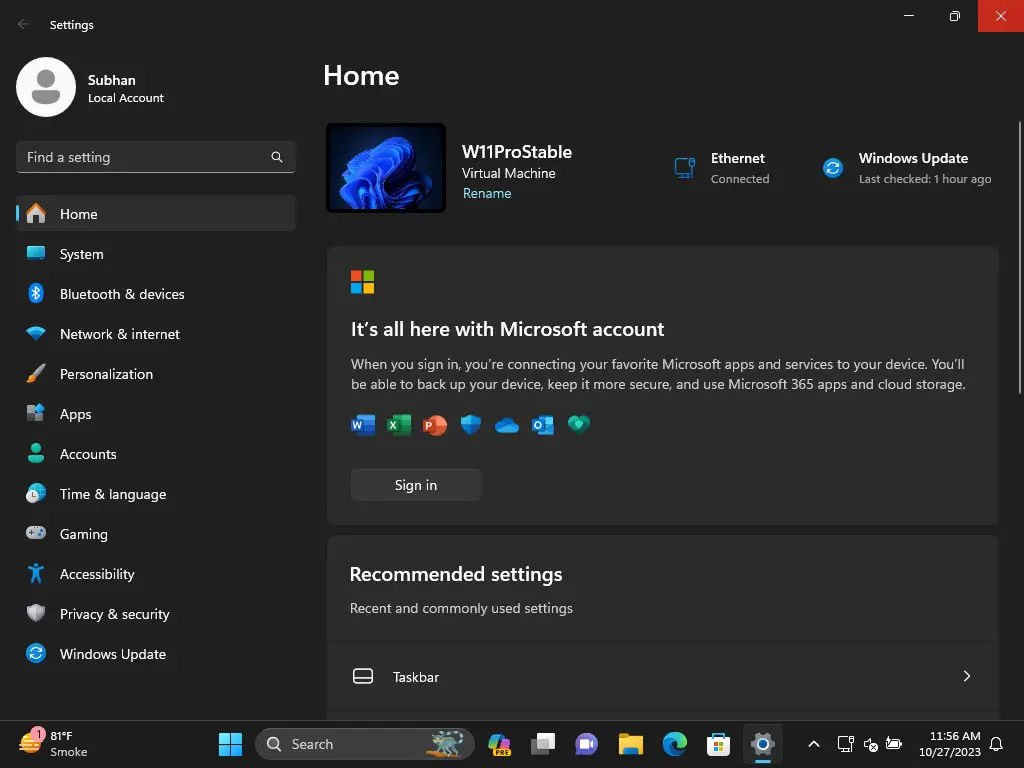
Task: Open Network & internet settings
Action: pyautogui.click(x=156, y=334)
